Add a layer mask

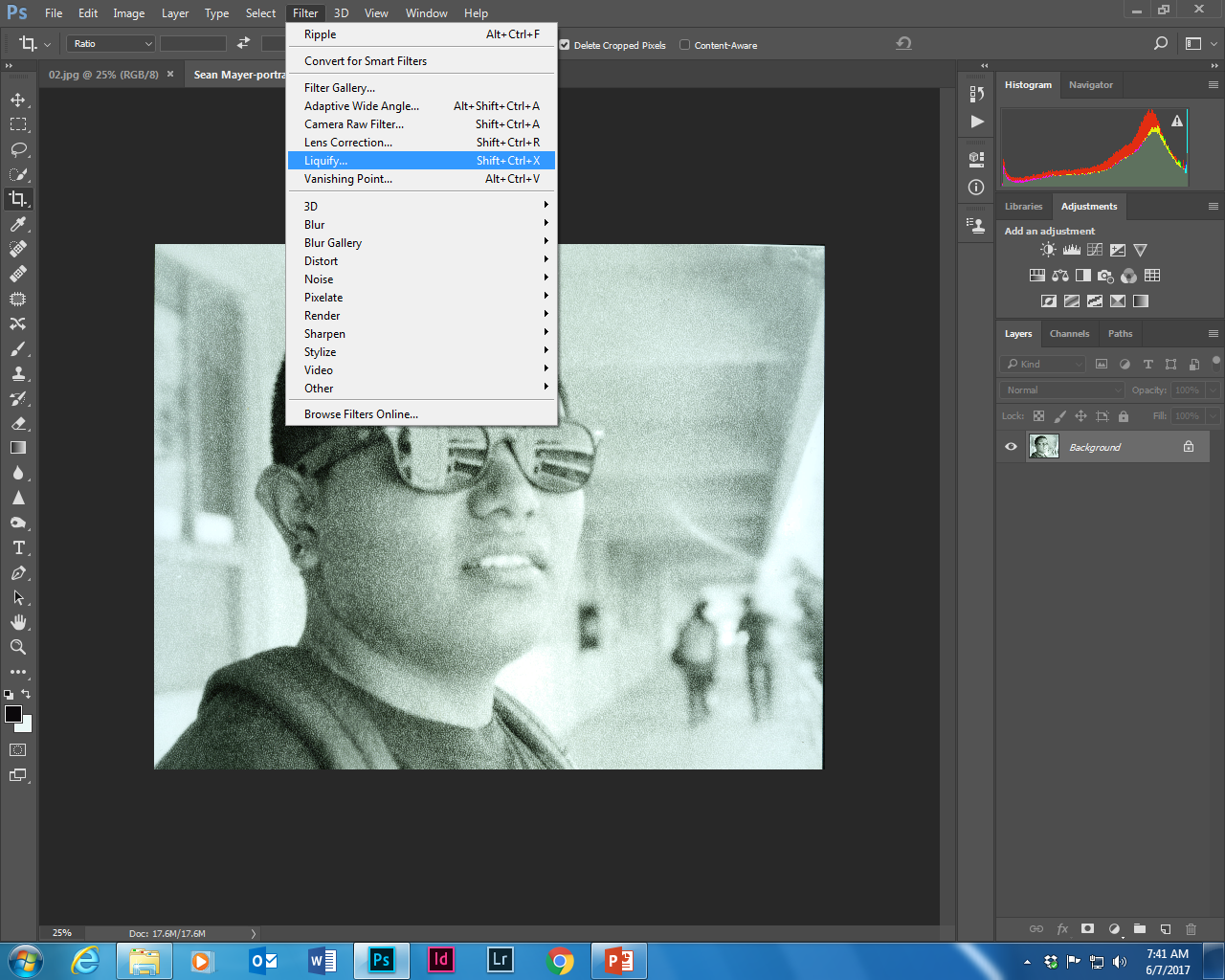click(1087, 928)
